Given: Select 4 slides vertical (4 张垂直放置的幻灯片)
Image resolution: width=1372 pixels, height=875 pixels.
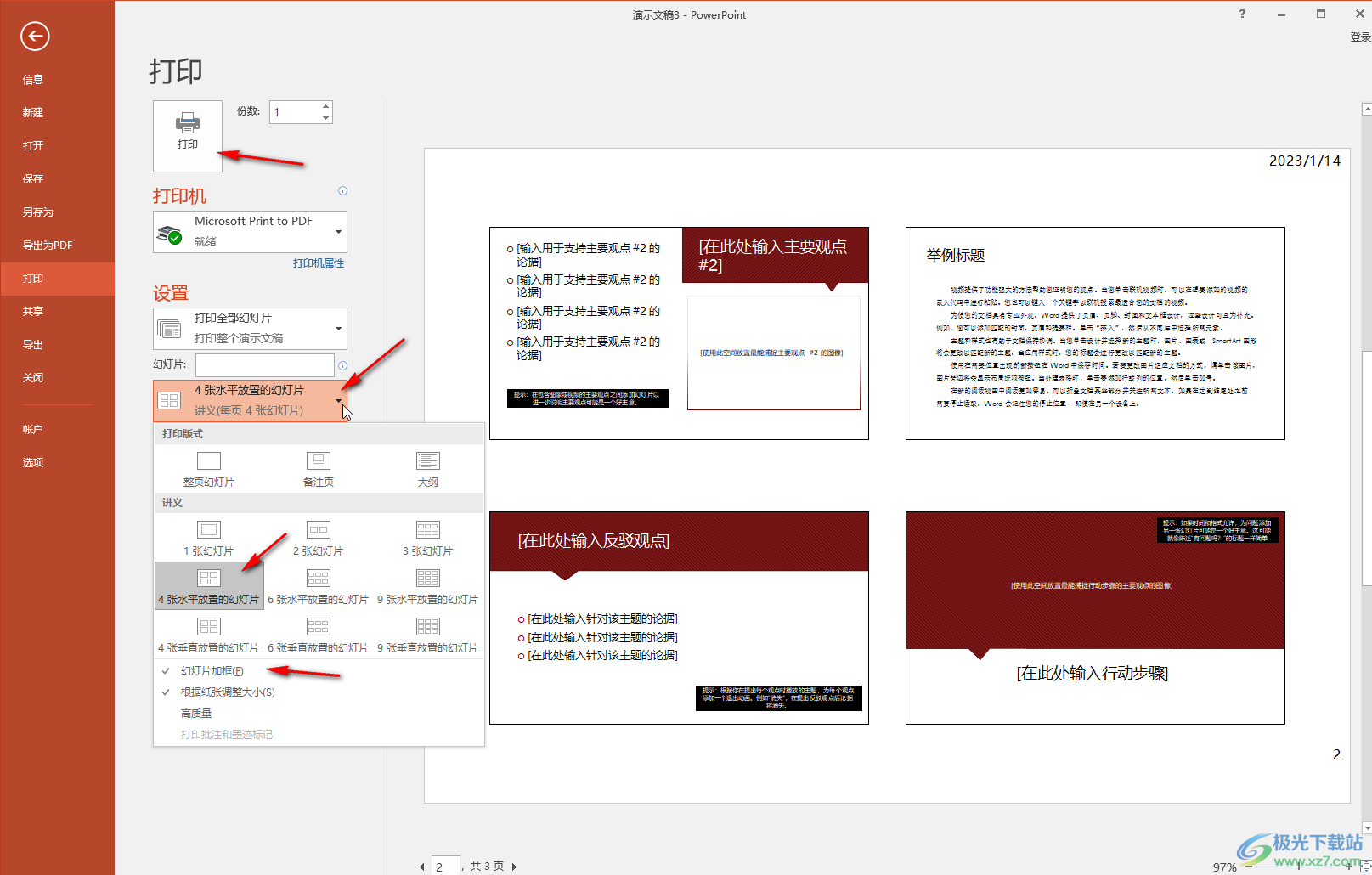Looking at the screenshot, I should coord(209,635).
